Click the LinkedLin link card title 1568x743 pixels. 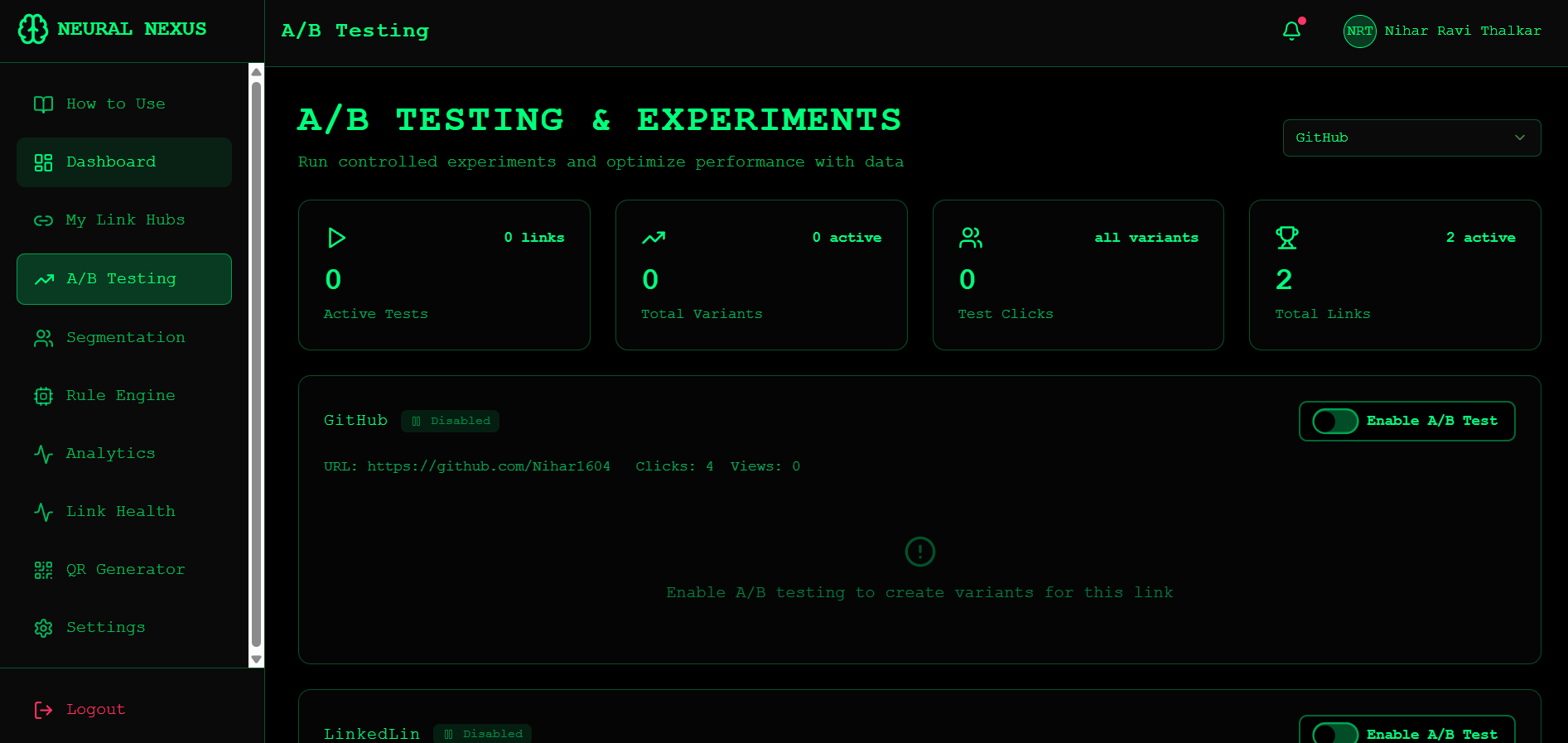(372, 734)
